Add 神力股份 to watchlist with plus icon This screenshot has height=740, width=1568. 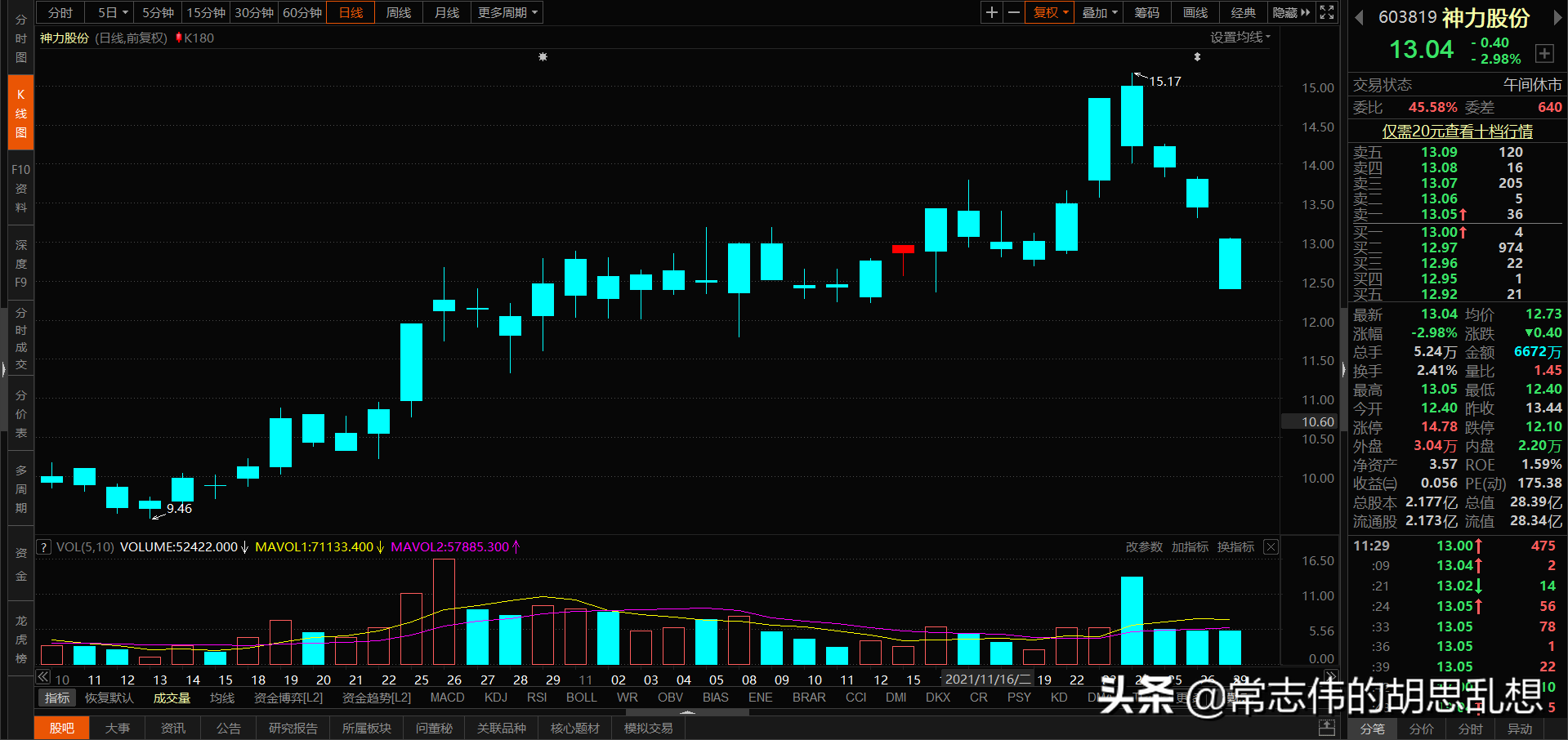1544,53
